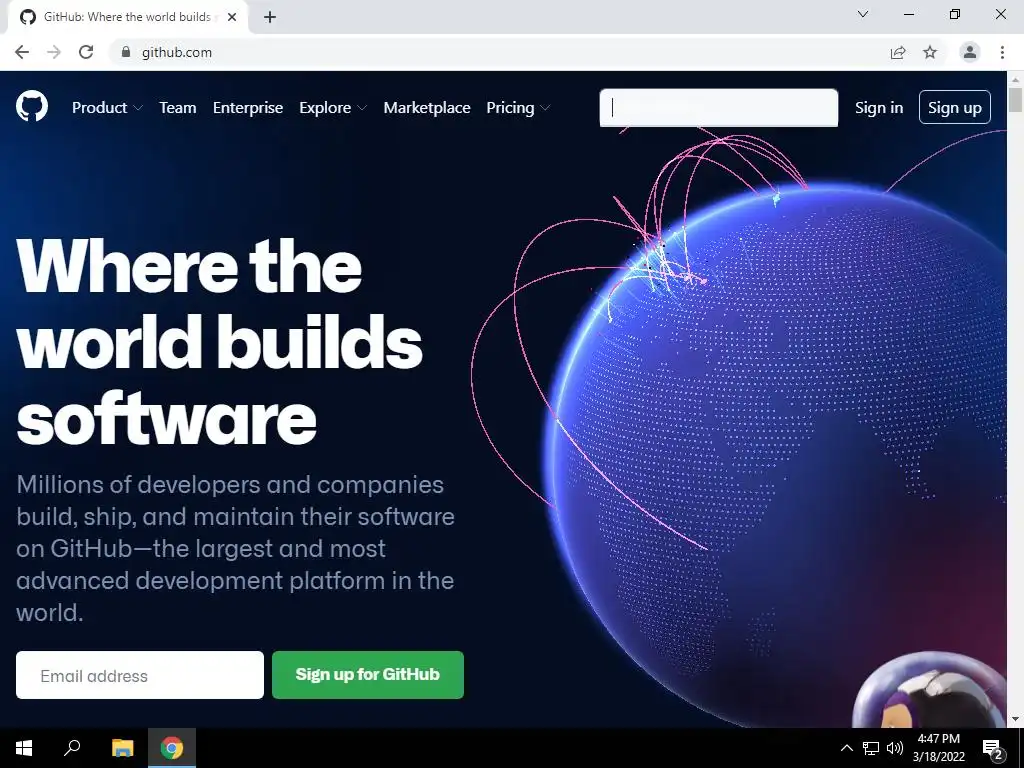This screenshot has width=1024, height=768.
Task: Click the Email address field
Action: (x=140, y=675)
